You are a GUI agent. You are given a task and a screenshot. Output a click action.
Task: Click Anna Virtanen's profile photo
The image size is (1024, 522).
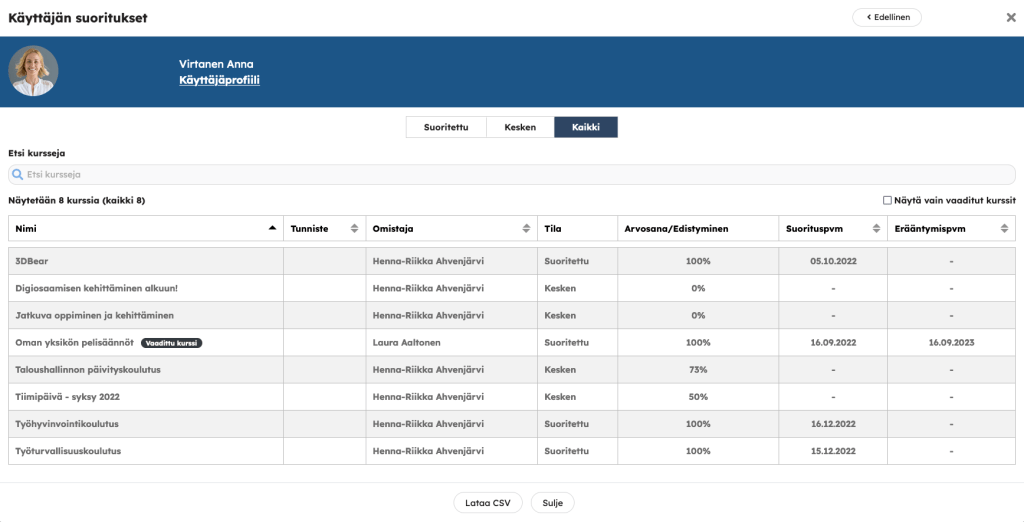[33, 71]
